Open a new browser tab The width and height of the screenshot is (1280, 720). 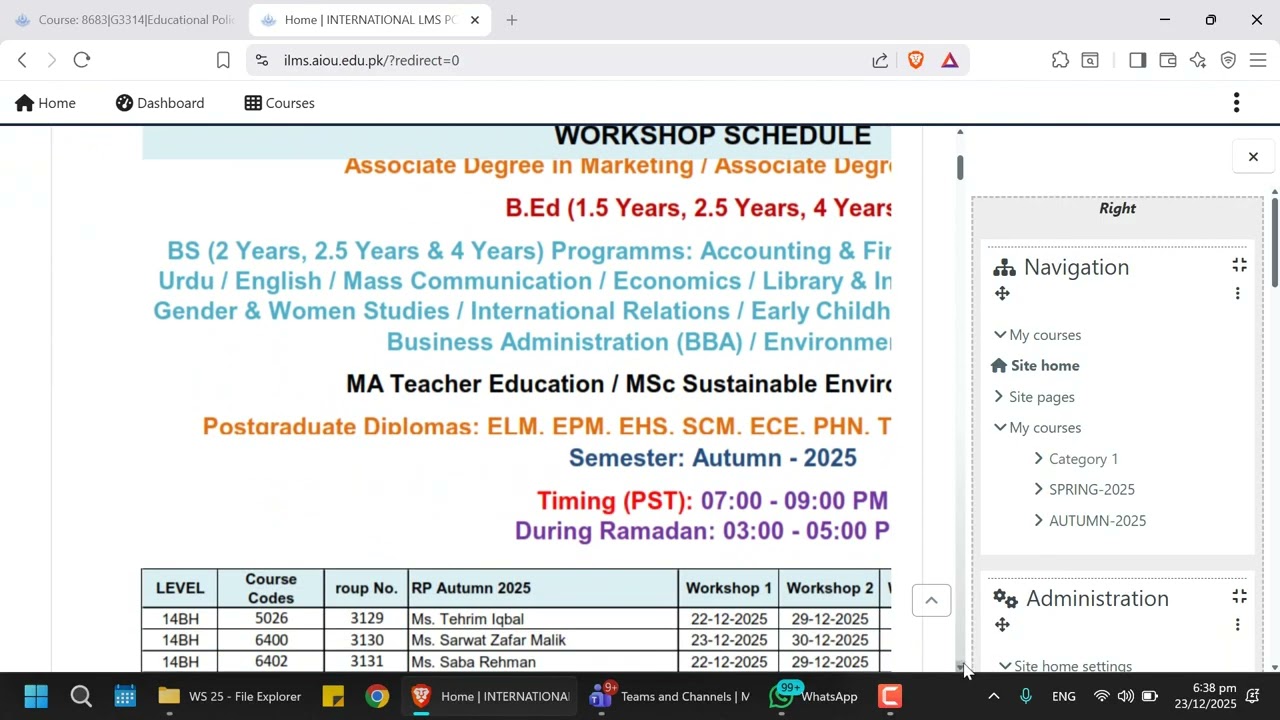coord(512,20)
